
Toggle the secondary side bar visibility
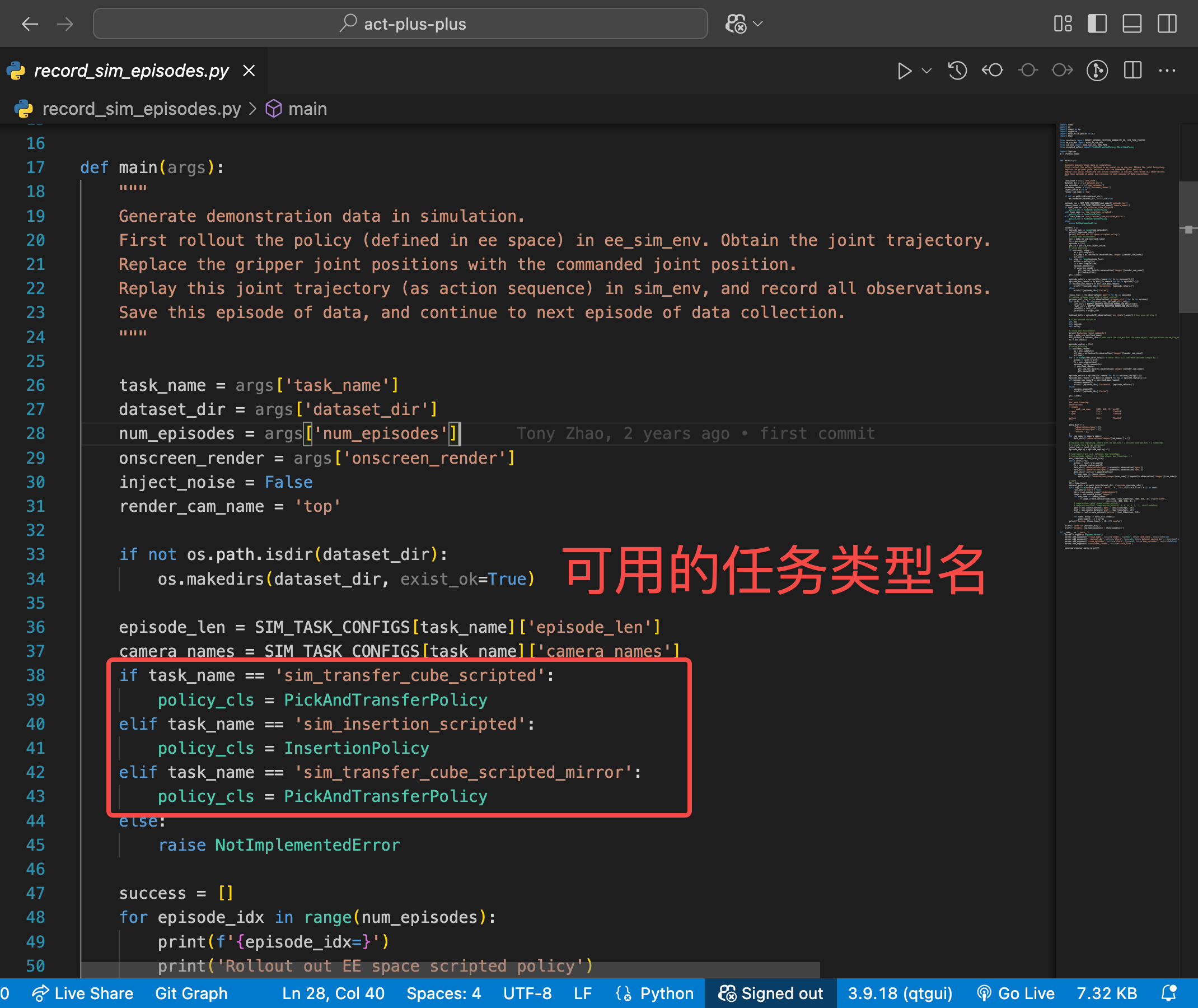tap(1167, 24)
